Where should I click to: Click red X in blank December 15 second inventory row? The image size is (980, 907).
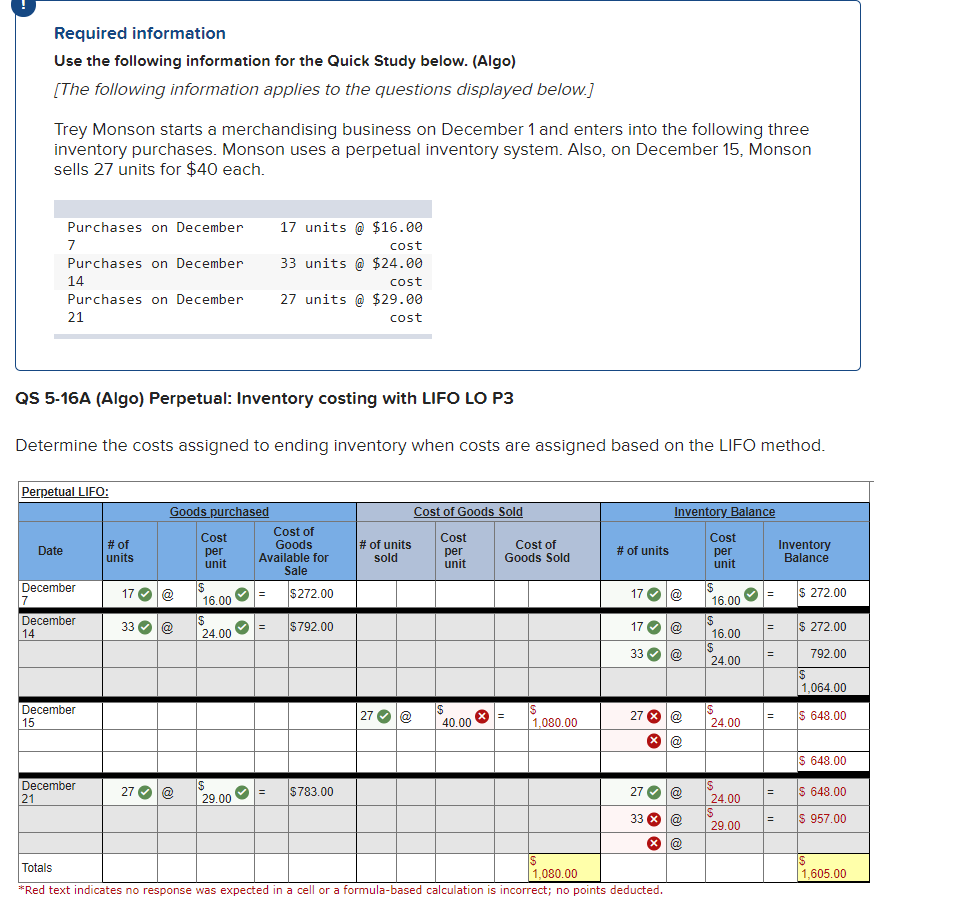654,741
